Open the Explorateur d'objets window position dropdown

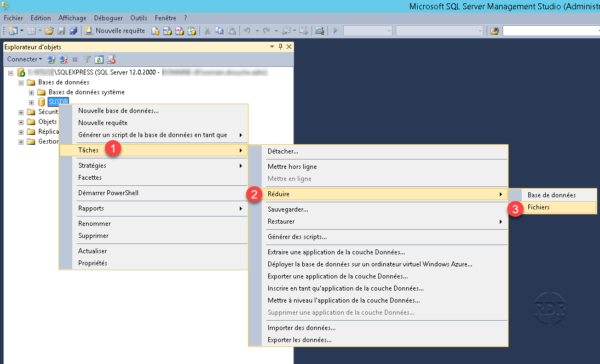pos(272,47)
